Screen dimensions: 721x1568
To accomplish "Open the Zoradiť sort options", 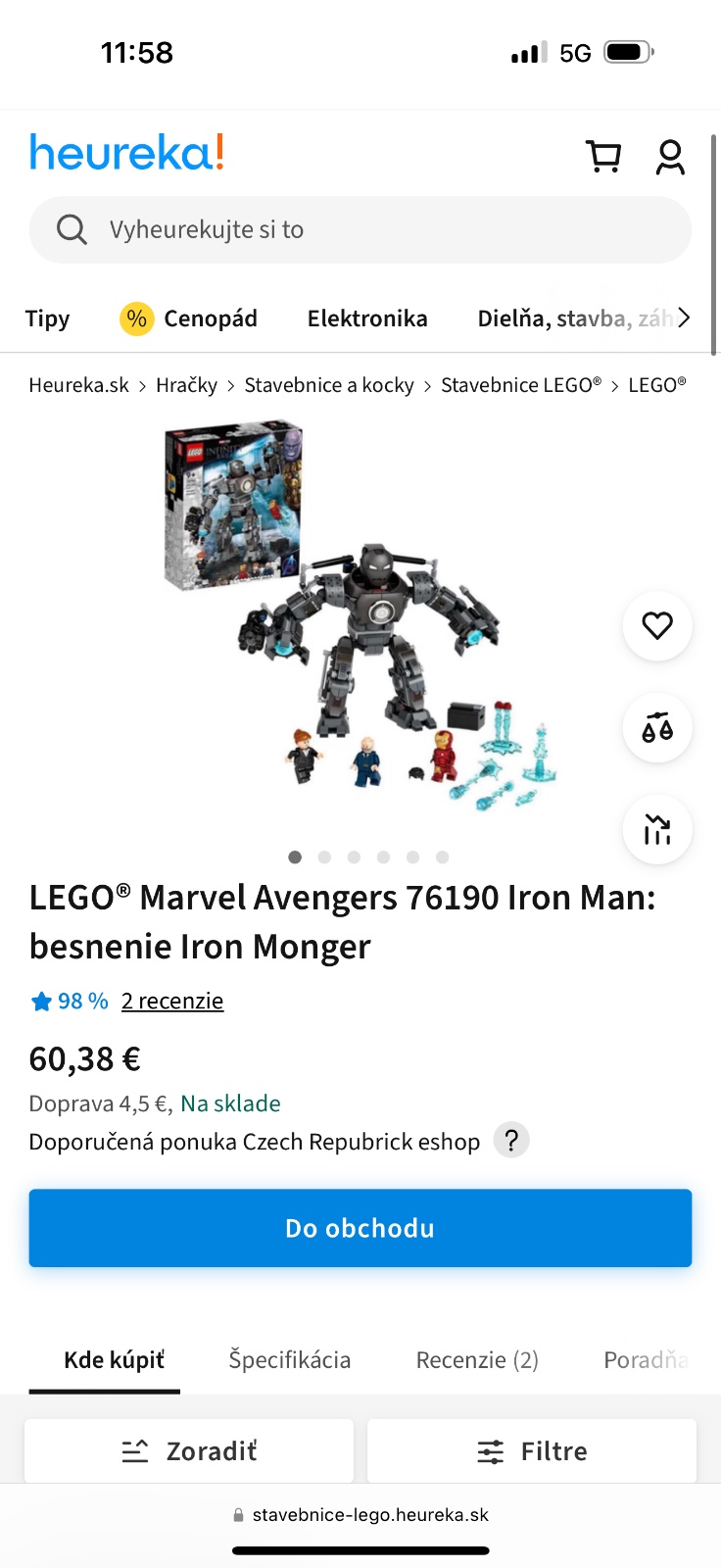I will [x=189, y=1450].
